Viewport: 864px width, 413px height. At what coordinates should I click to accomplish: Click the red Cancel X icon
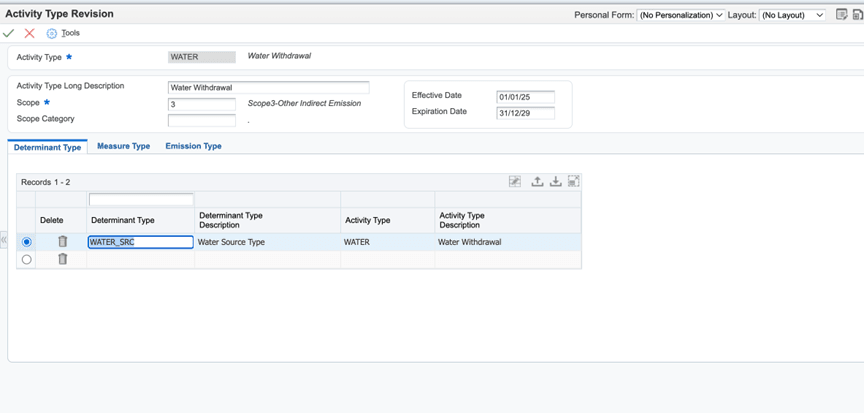click(30, 34)
